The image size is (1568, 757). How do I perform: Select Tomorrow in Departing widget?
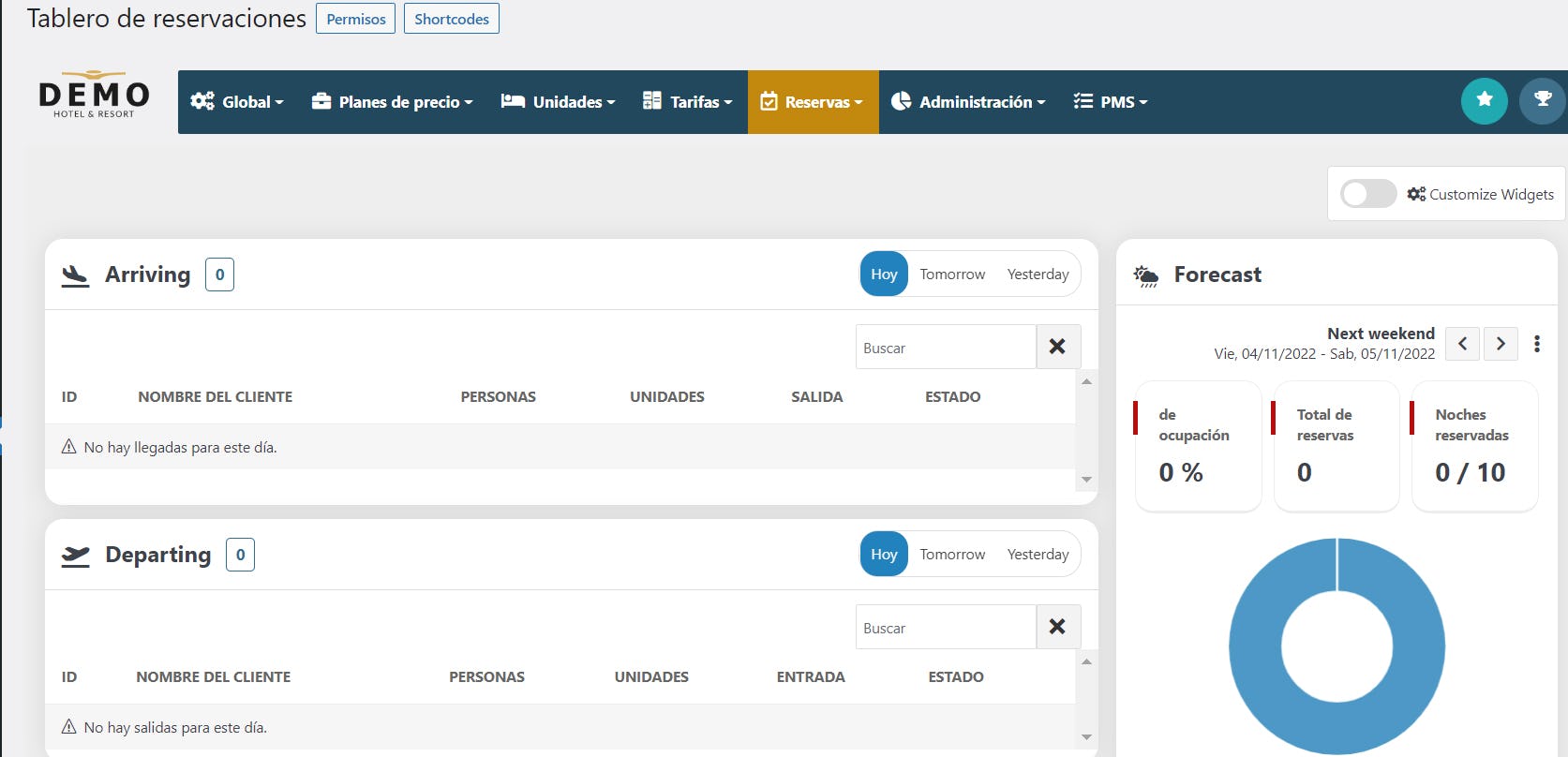[952, 554]
